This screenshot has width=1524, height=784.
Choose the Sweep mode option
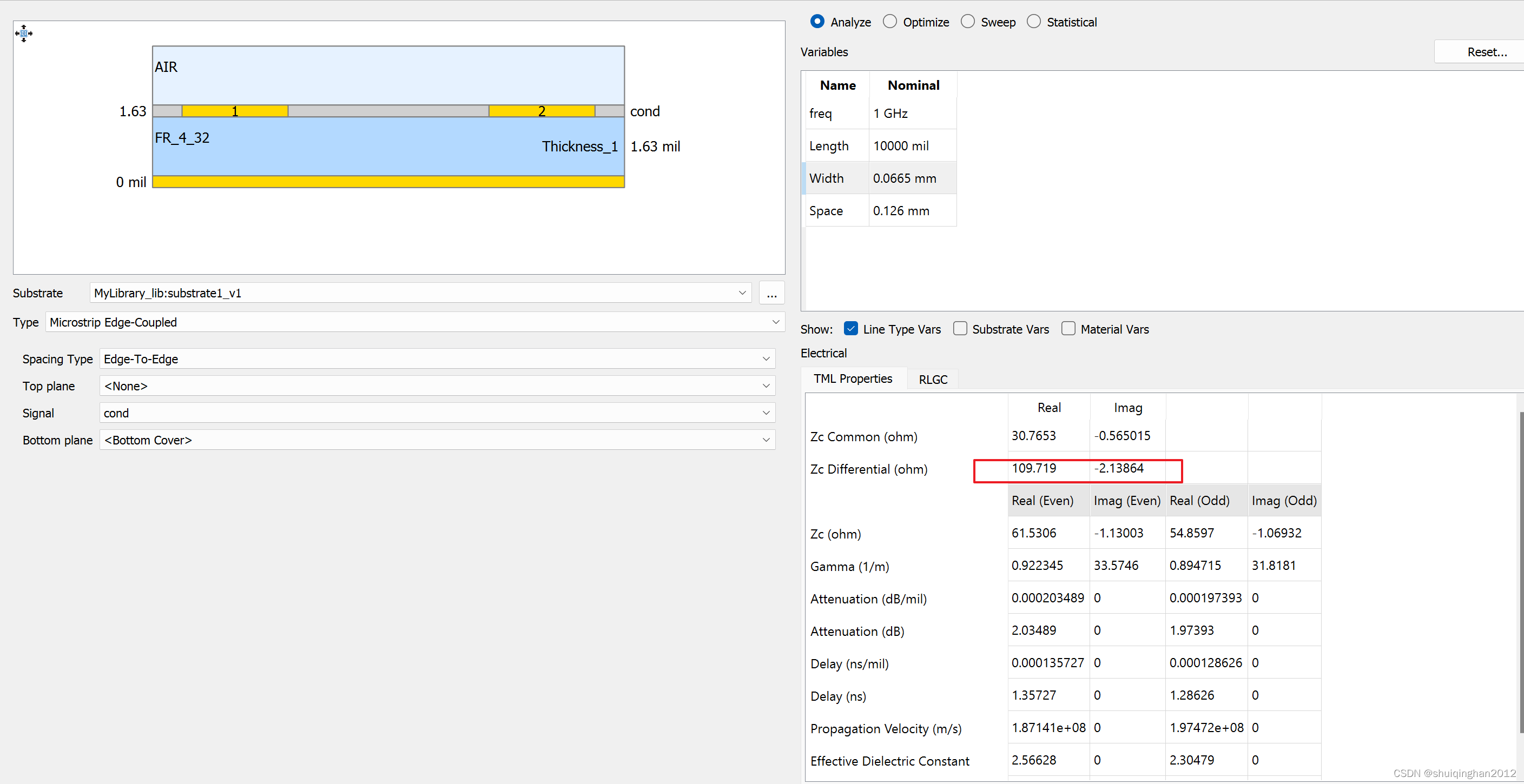(x=967, y=22)
